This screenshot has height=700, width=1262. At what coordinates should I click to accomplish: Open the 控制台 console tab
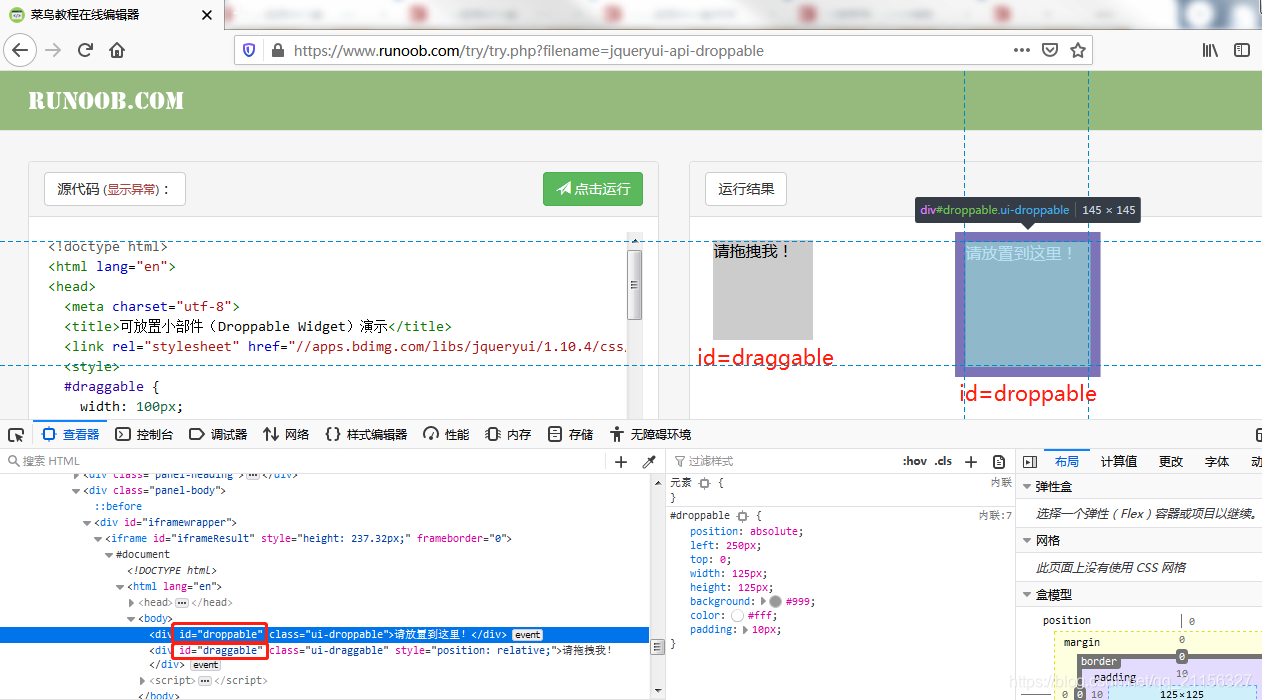[x=144, y=434]
